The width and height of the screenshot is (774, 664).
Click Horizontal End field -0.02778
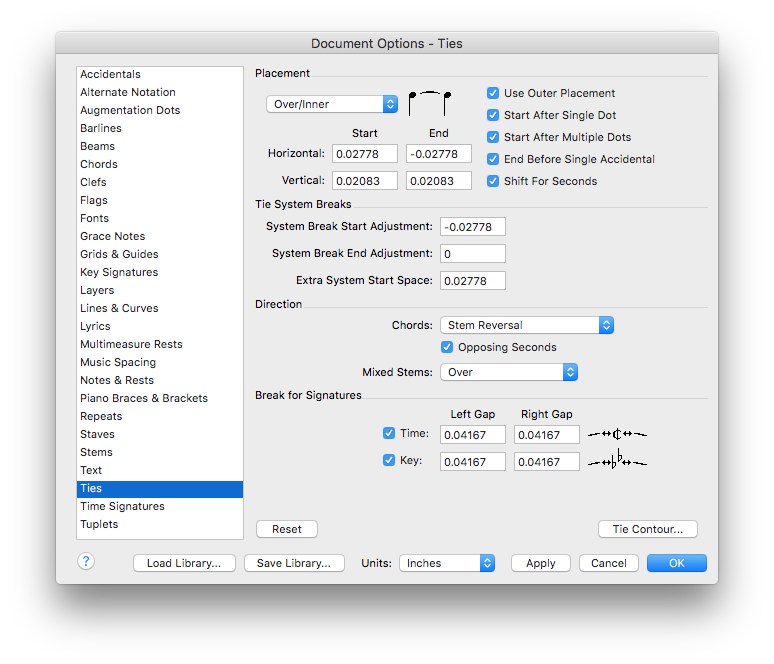(439, 154)
